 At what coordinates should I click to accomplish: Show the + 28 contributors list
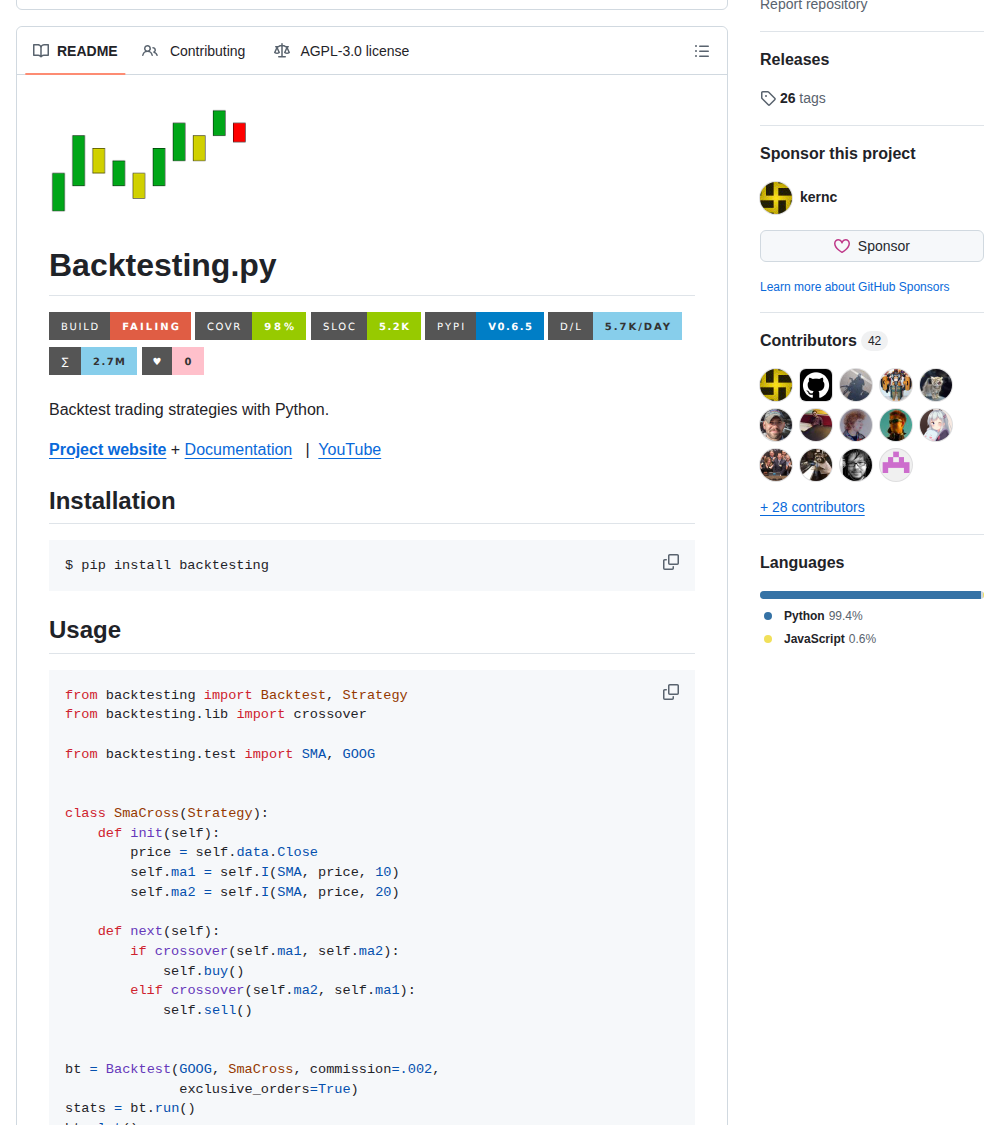pos(812,507)
